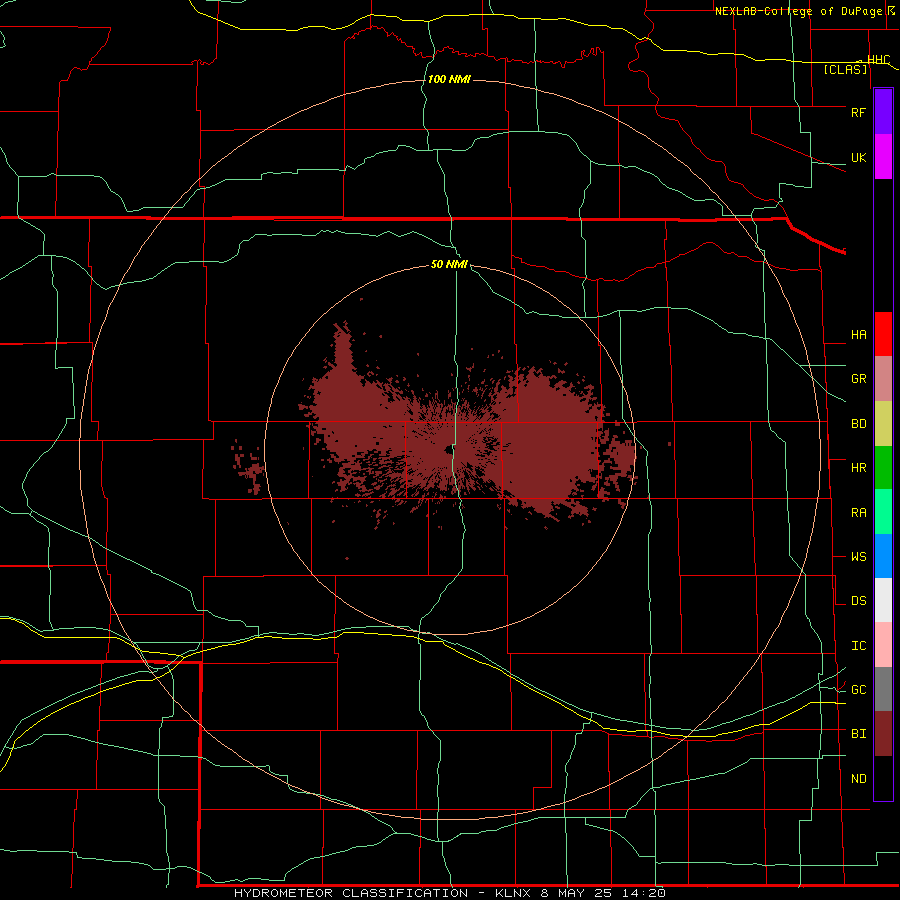Click the WS legend label text
The image size is (900, 900).
pos(858,557)
